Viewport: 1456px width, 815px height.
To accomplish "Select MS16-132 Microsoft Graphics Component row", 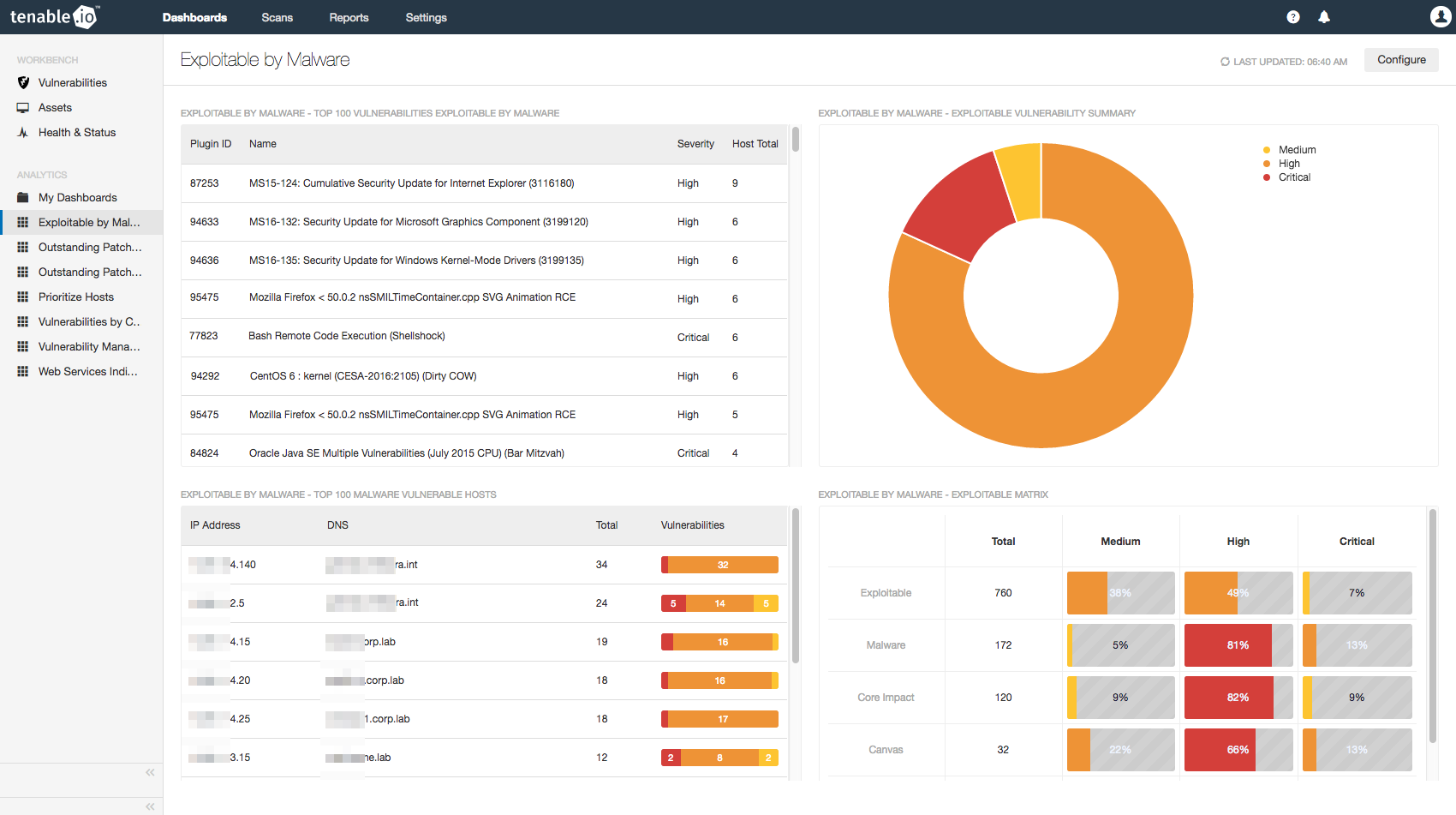I will pos(484,222).
